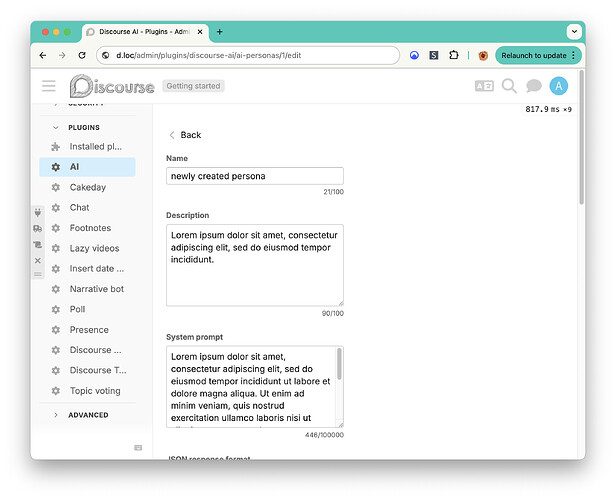Screen dimensions: 616x499
Task: Reload the page in browser
Action: click(82, 55)
